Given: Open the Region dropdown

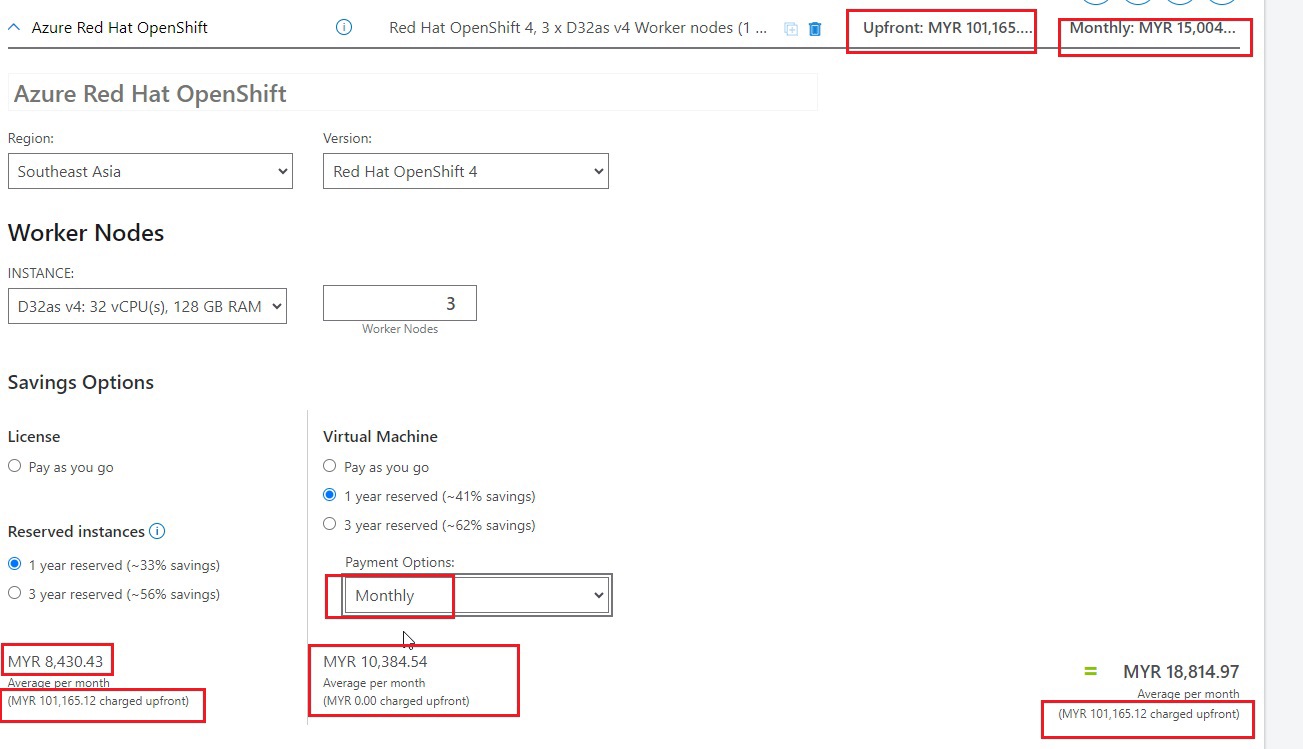Looking at the screenshot, I should [150, 171].
